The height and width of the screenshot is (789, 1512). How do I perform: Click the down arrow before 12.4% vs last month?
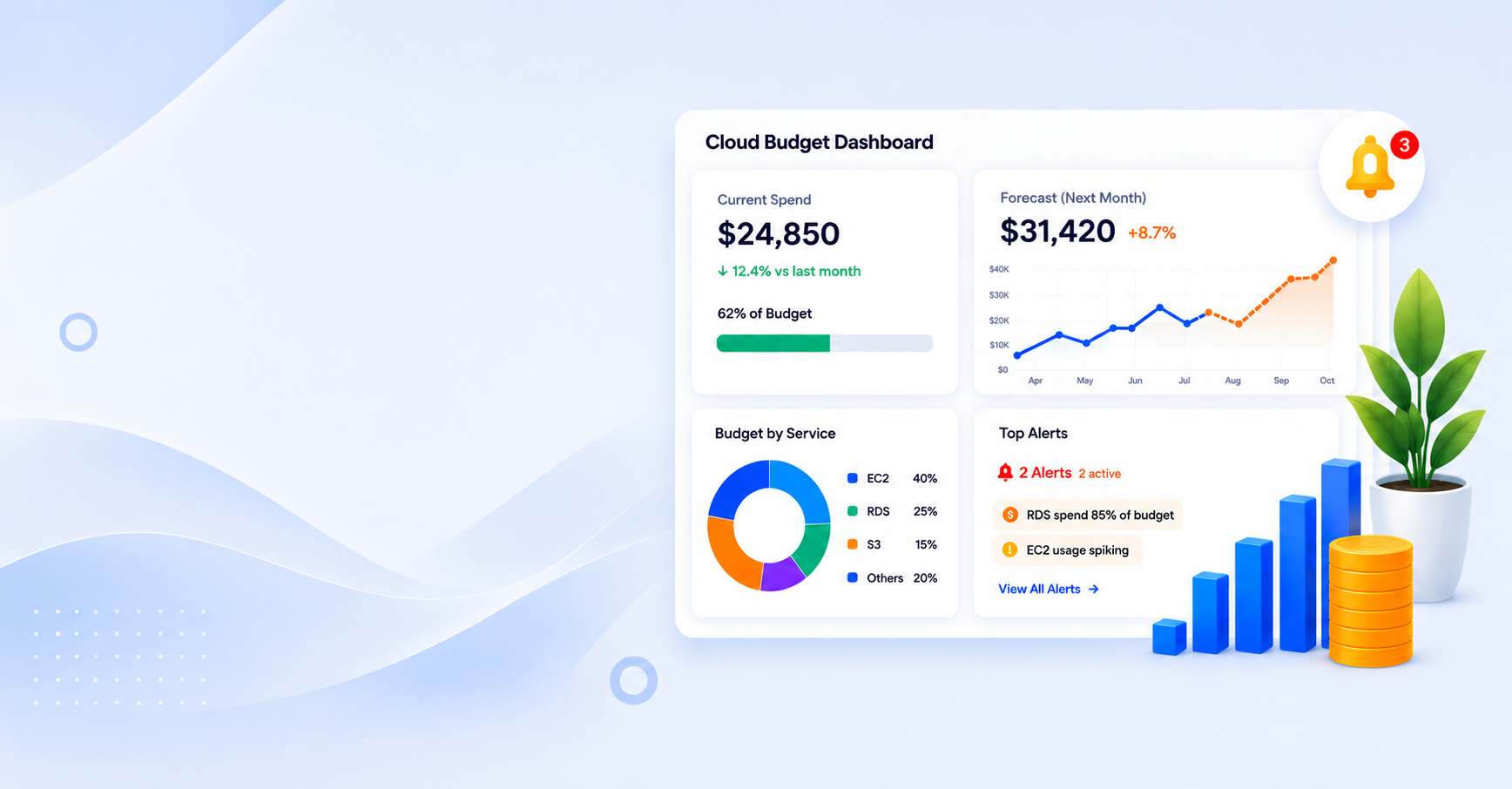point(722,271)
